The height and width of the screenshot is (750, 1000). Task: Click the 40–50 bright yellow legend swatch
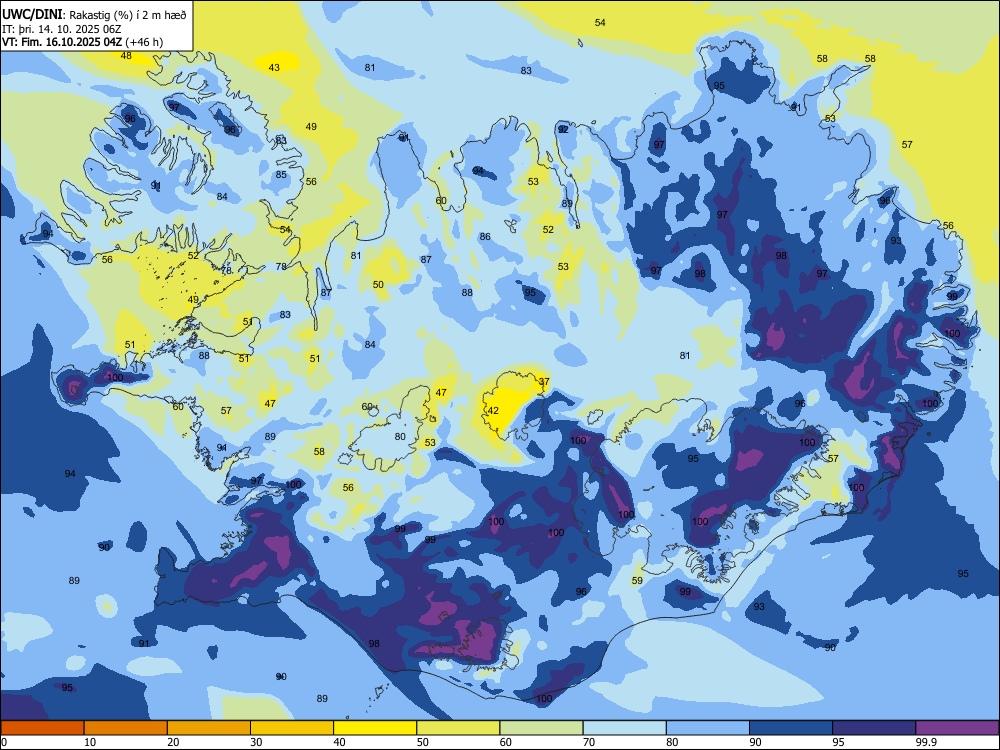click(375, 728)
